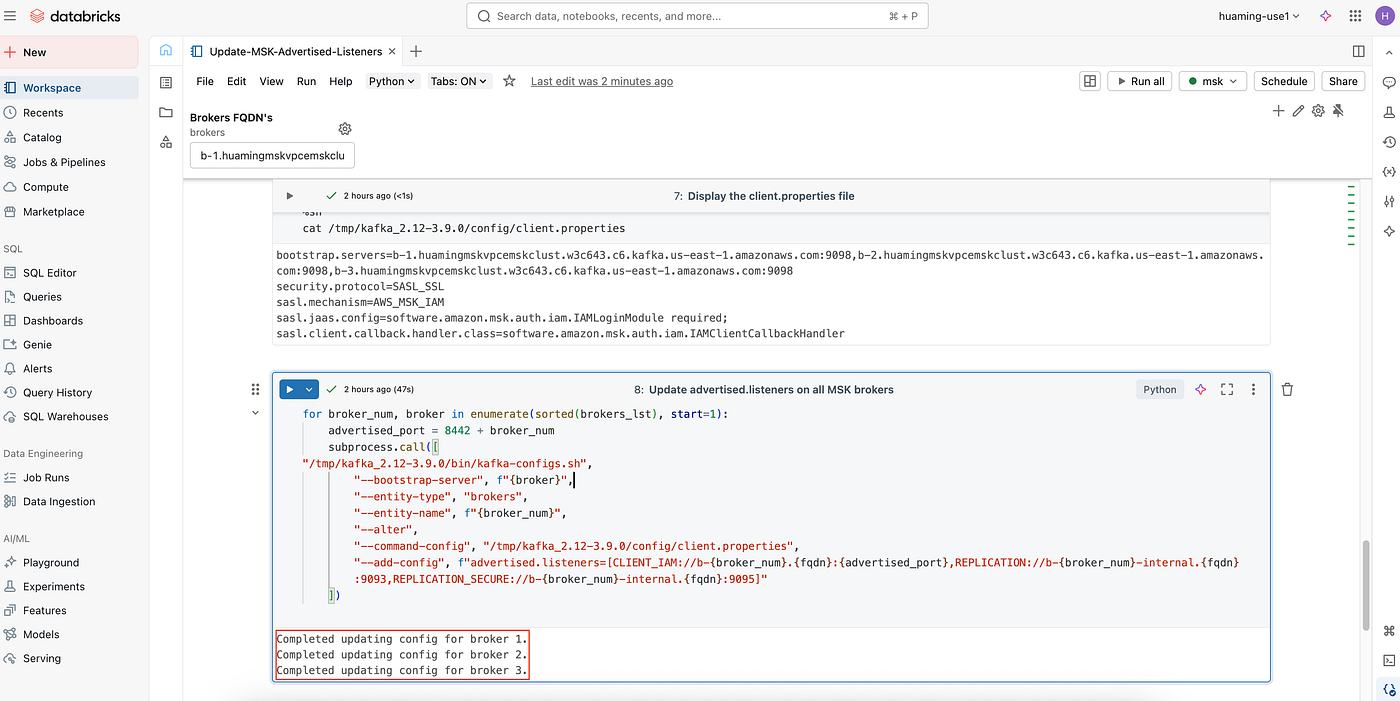Open the File menu

[205, 81]
